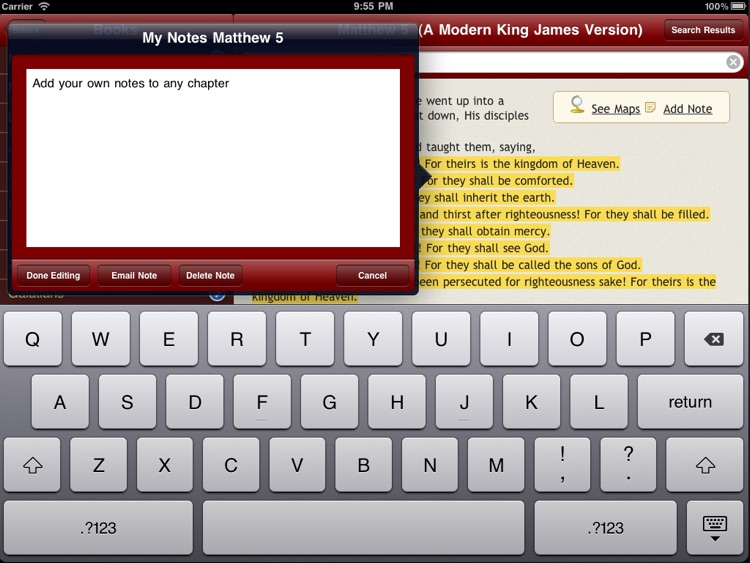Click inside the notes text area
750x563 pixels.
coord(213,158)
